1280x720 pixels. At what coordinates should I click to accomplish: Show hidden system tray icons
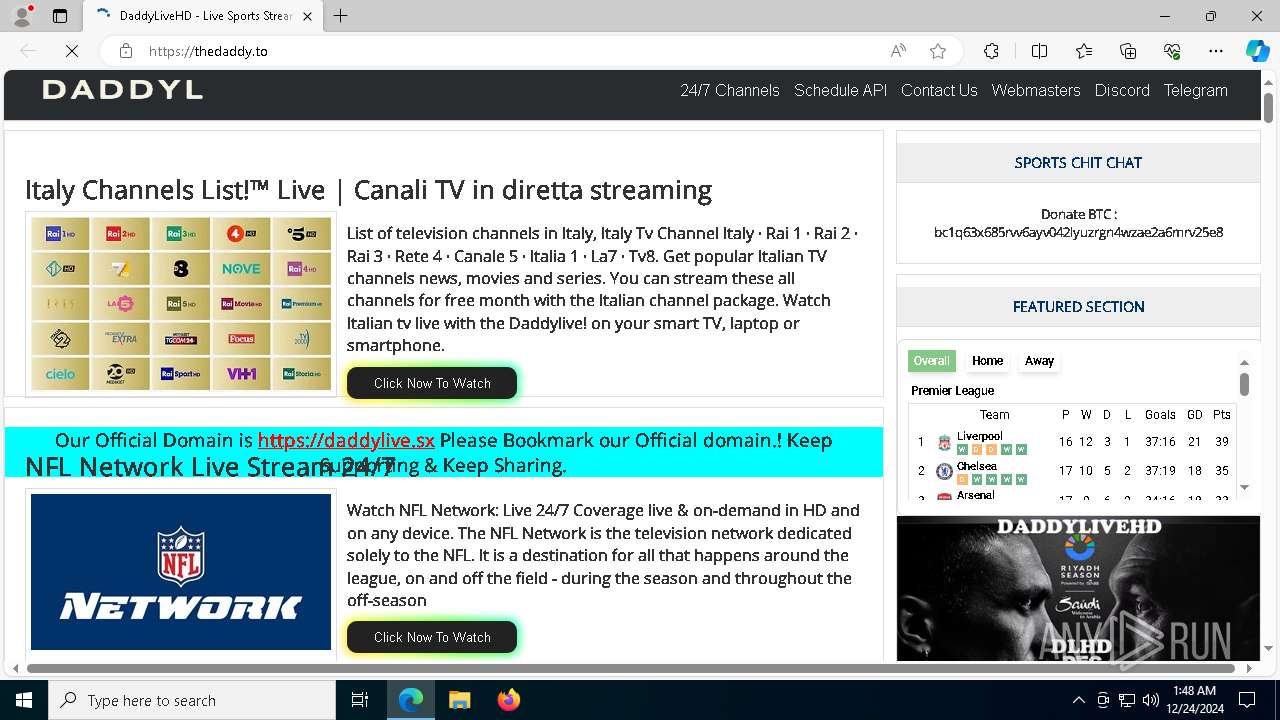[x=1078, y=700]
